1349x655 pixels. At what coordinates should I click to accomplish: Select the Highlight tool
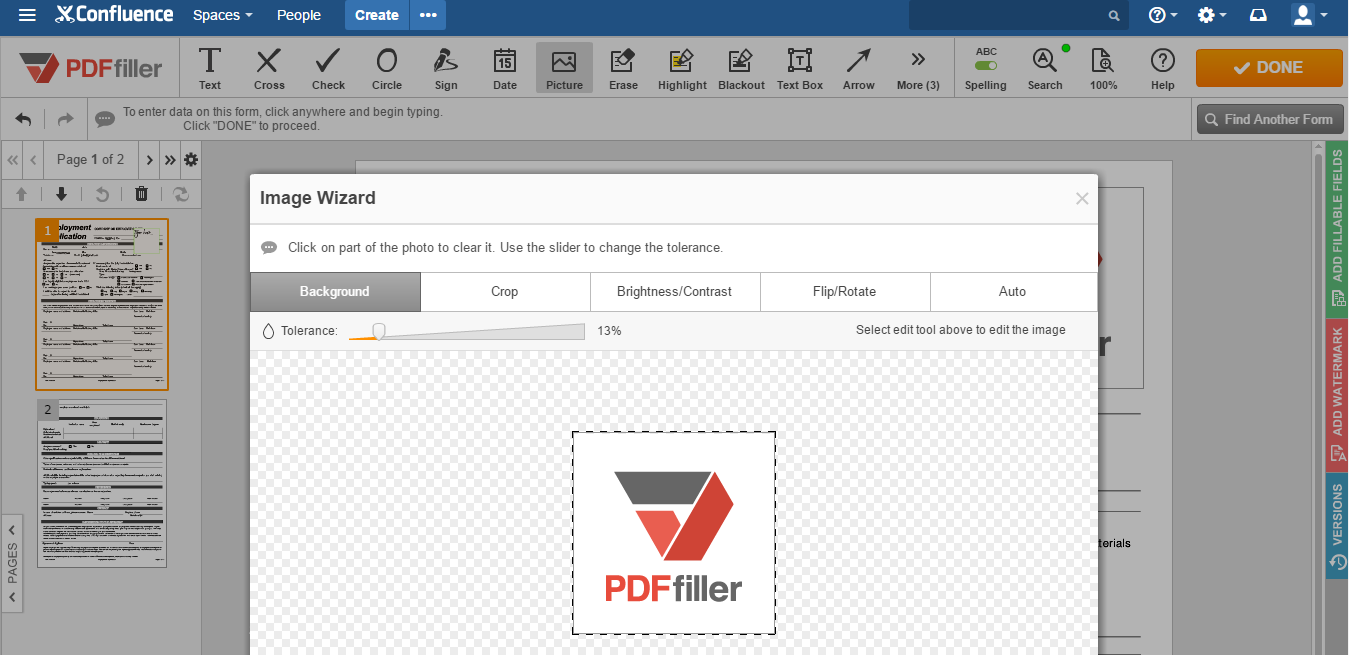[682, 68]
